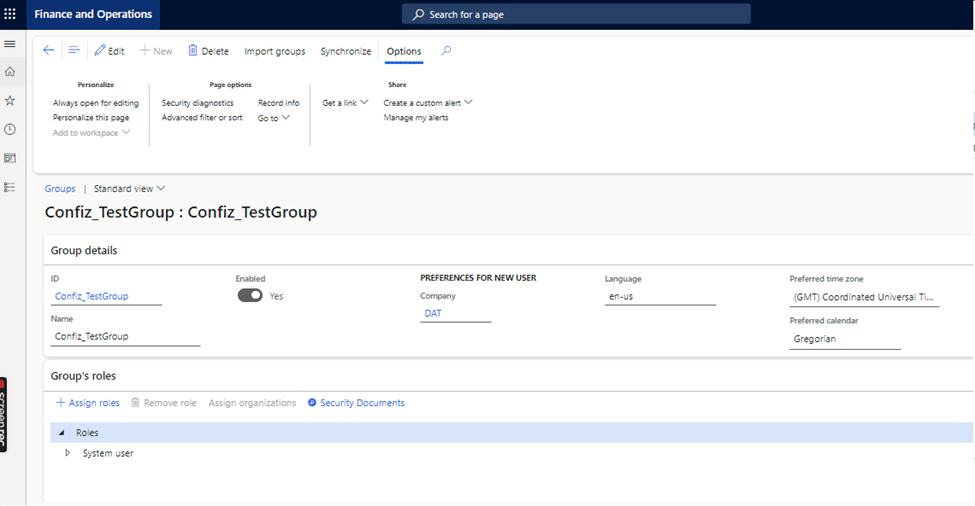
Task: Open Preferred calendar Gregorian field
Action: pyautogui.click(x=845, y=339)
